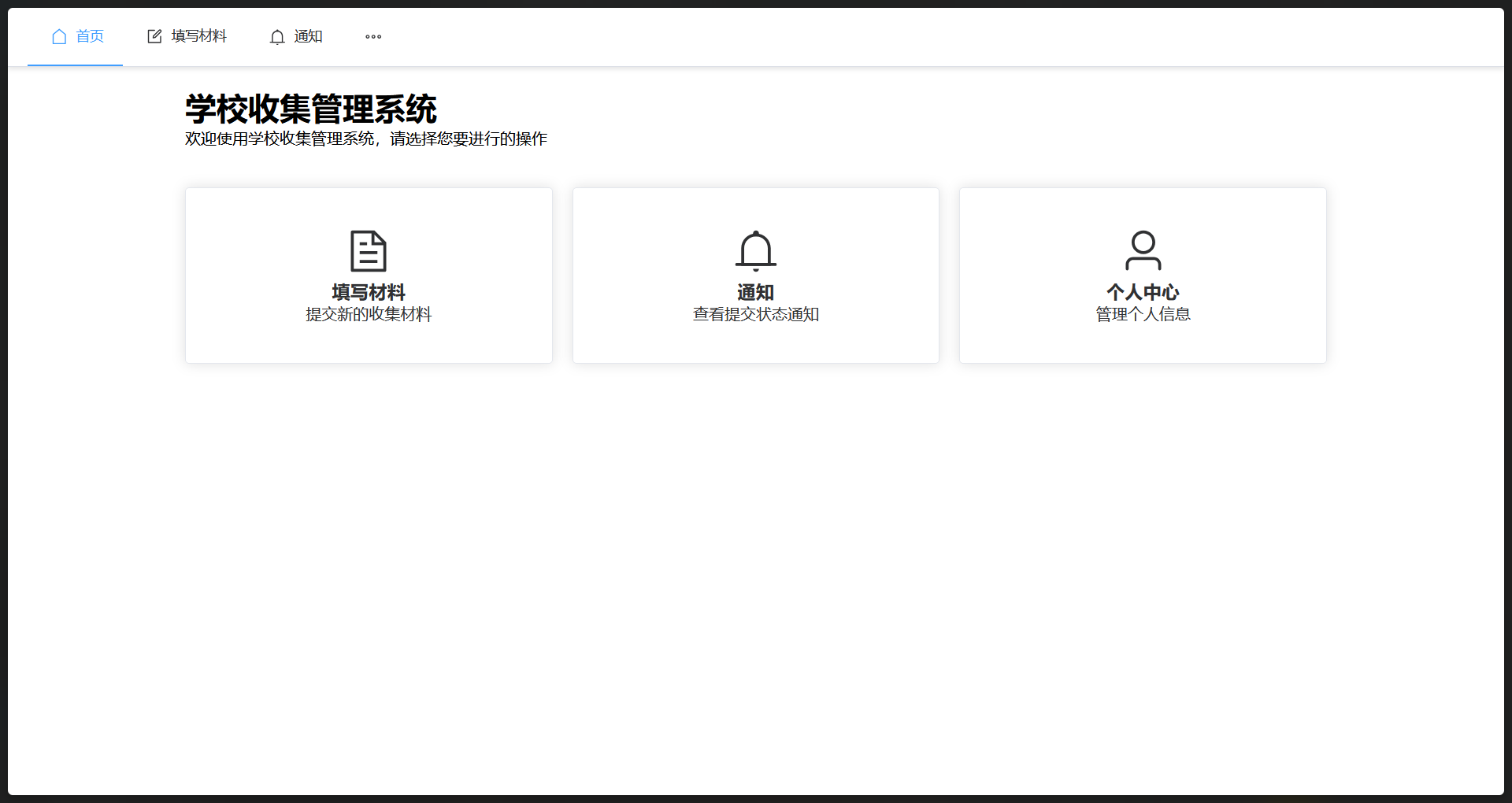The width and height of the screenshot is (1512, 803).
Task: Expand the three-dot overflow menu
Action: (x=373, y=36)
